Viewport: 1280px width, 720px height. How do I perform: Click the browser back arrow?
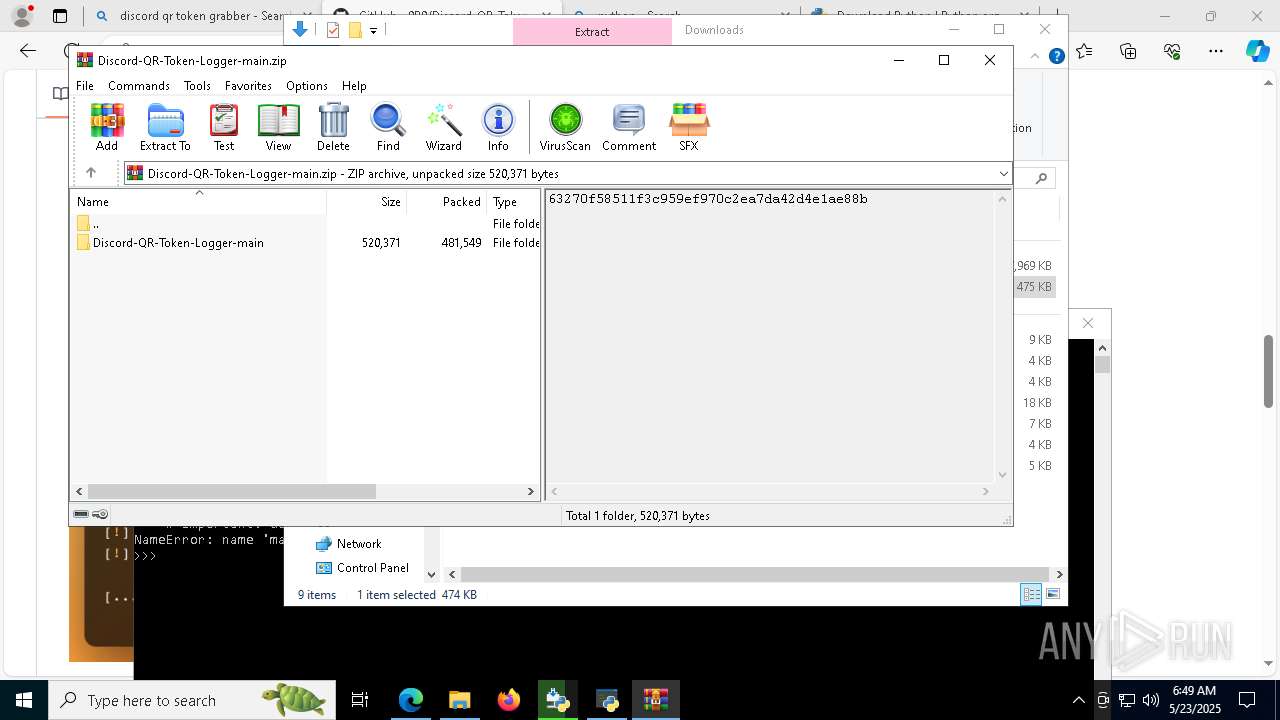click(28, 51)
